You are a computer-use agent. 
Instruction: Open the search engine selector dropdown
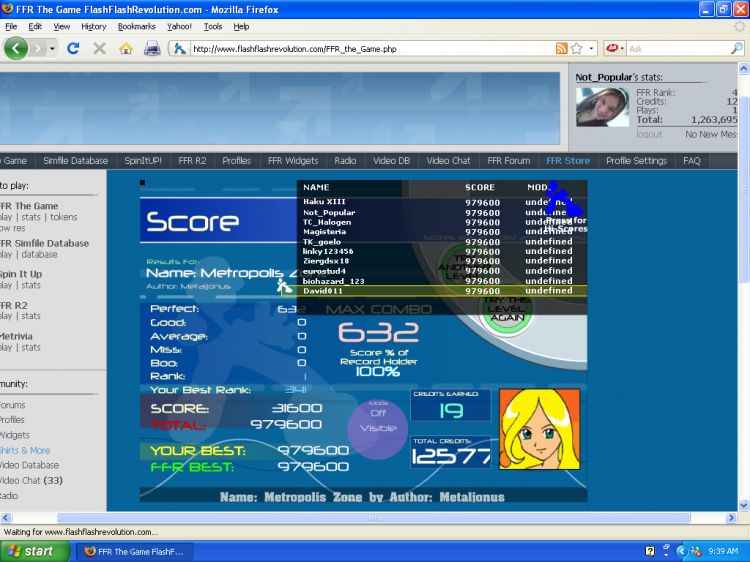click(615, 48)
